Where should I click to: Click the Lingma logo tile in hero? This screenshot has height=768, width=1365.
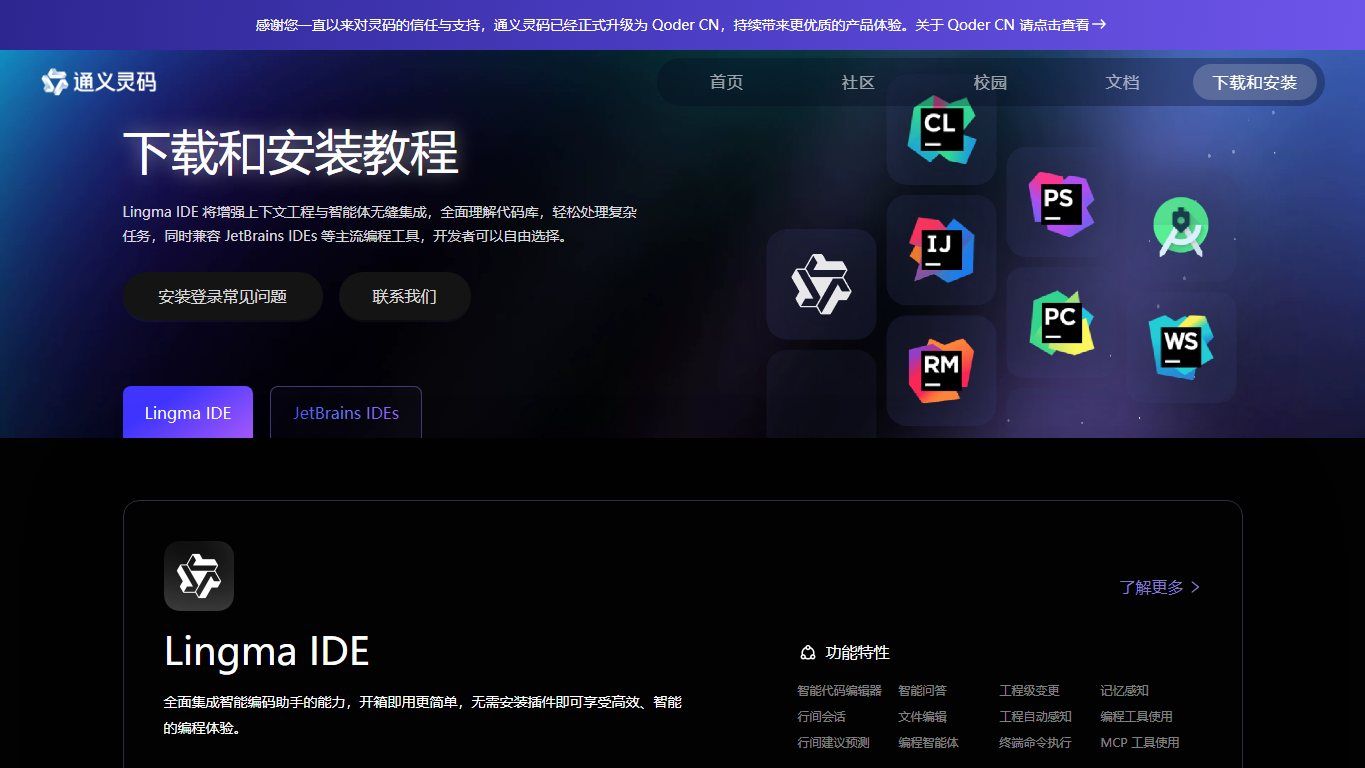[x=821, y=284]
